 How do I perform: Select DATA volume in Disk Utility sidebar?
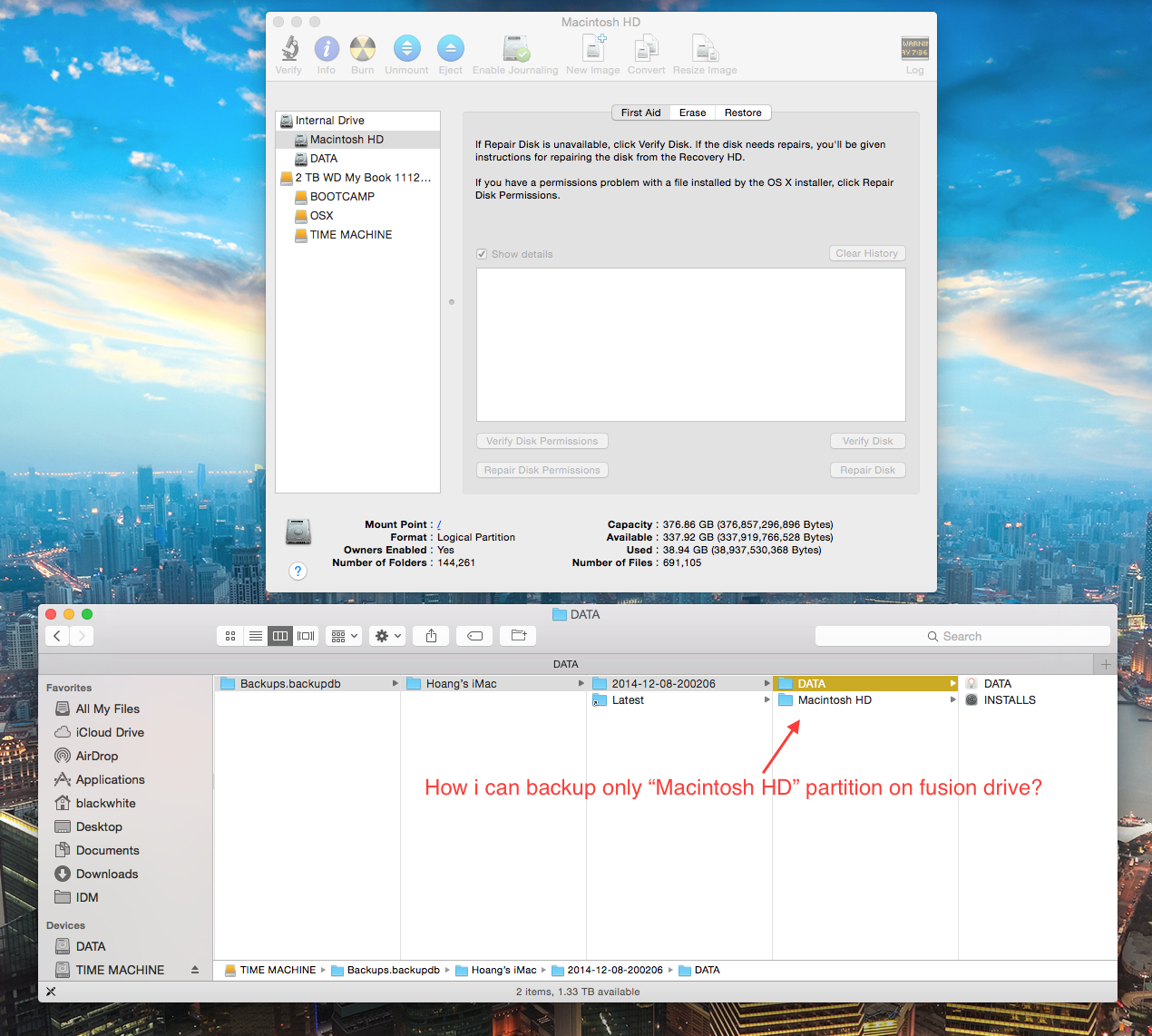click(357, 159)
